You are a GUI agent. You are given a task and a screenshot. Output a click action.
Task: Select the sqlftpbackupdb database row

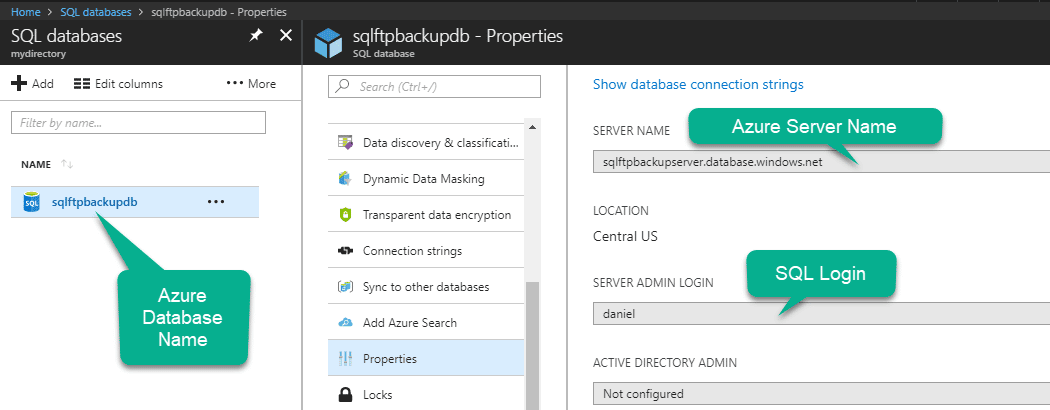click(x=135, y=202)
